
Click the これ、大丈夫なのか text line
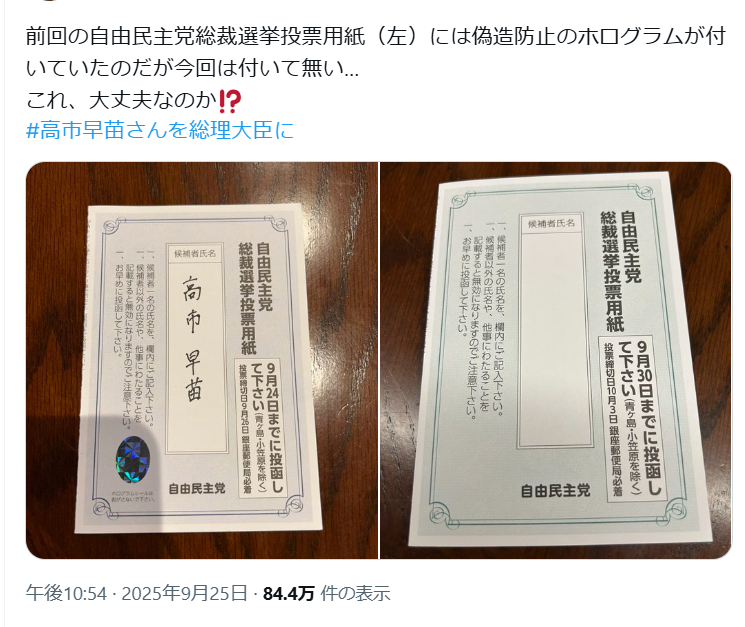[x=134, y=100]
